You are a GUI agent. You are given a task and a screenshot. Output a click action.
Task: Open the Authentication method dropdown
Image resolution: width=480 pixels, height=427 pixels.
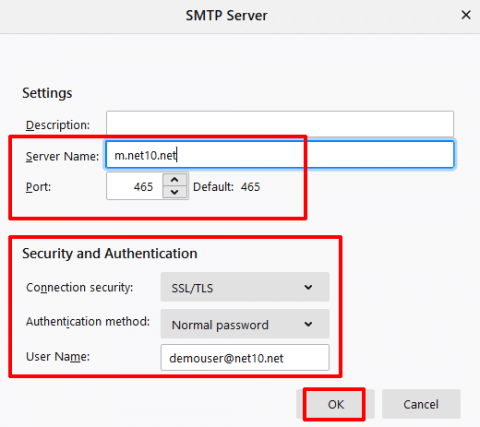(x=245, y=324)
